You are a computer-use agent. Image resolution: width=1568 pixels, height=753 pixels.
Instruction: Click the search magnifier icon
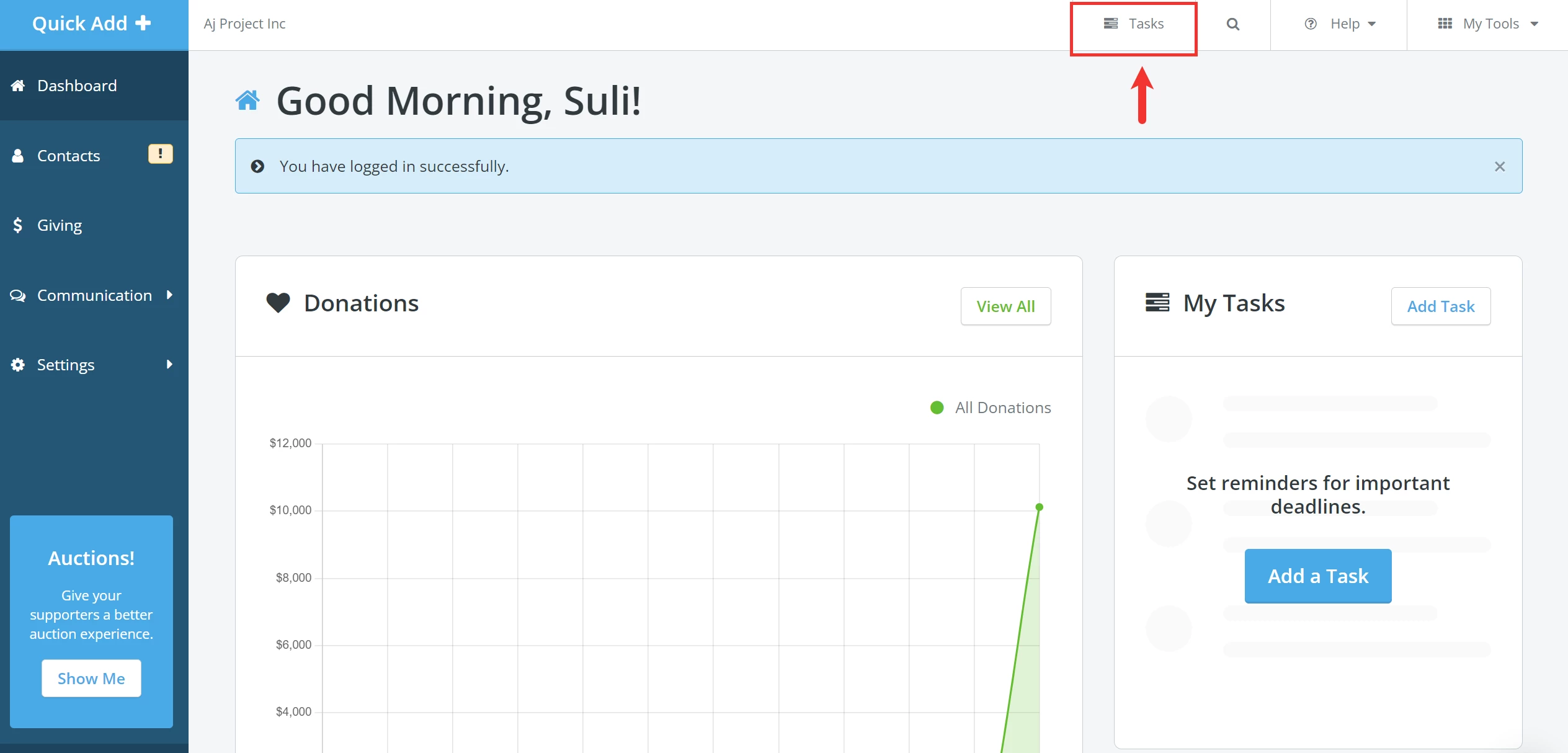(x=1232, y=24)
